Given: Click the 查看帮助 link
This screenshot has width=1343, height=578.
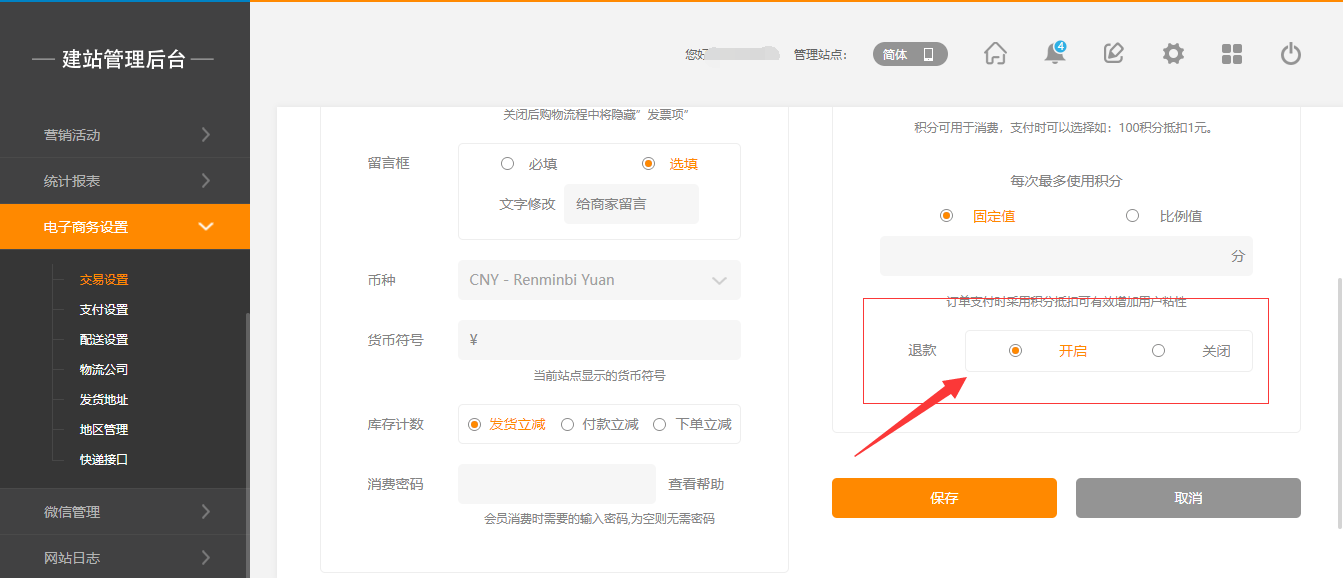Looking at the screenshot, I should (x=696, y=484).
